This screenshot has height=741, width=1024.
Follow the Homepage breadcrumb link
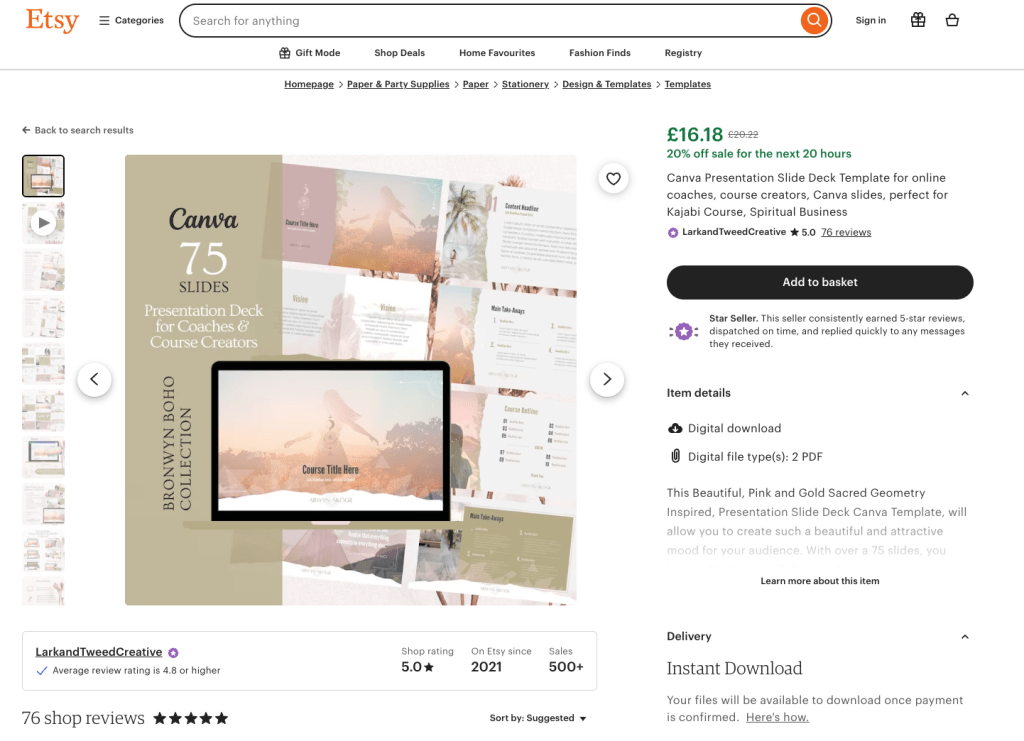click(x=309, y=84)
